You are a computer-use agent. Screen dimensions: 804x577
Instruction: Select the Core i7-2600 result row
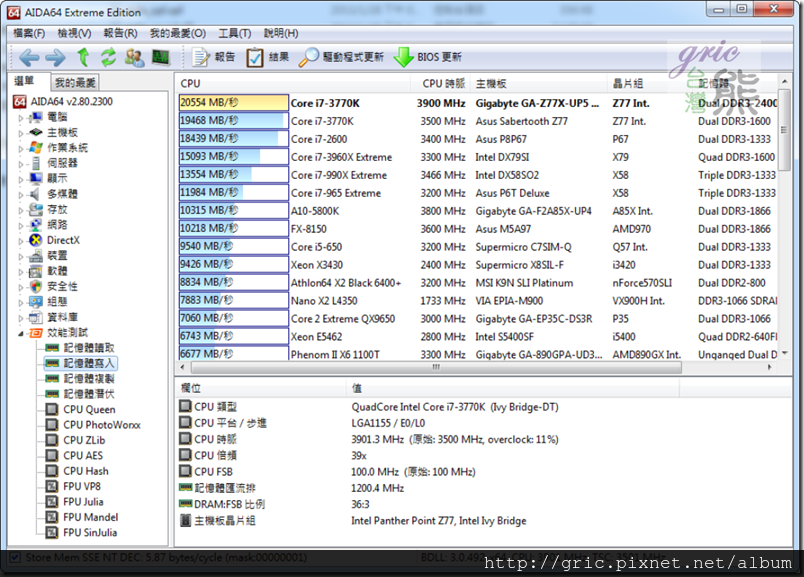(478, 139)
